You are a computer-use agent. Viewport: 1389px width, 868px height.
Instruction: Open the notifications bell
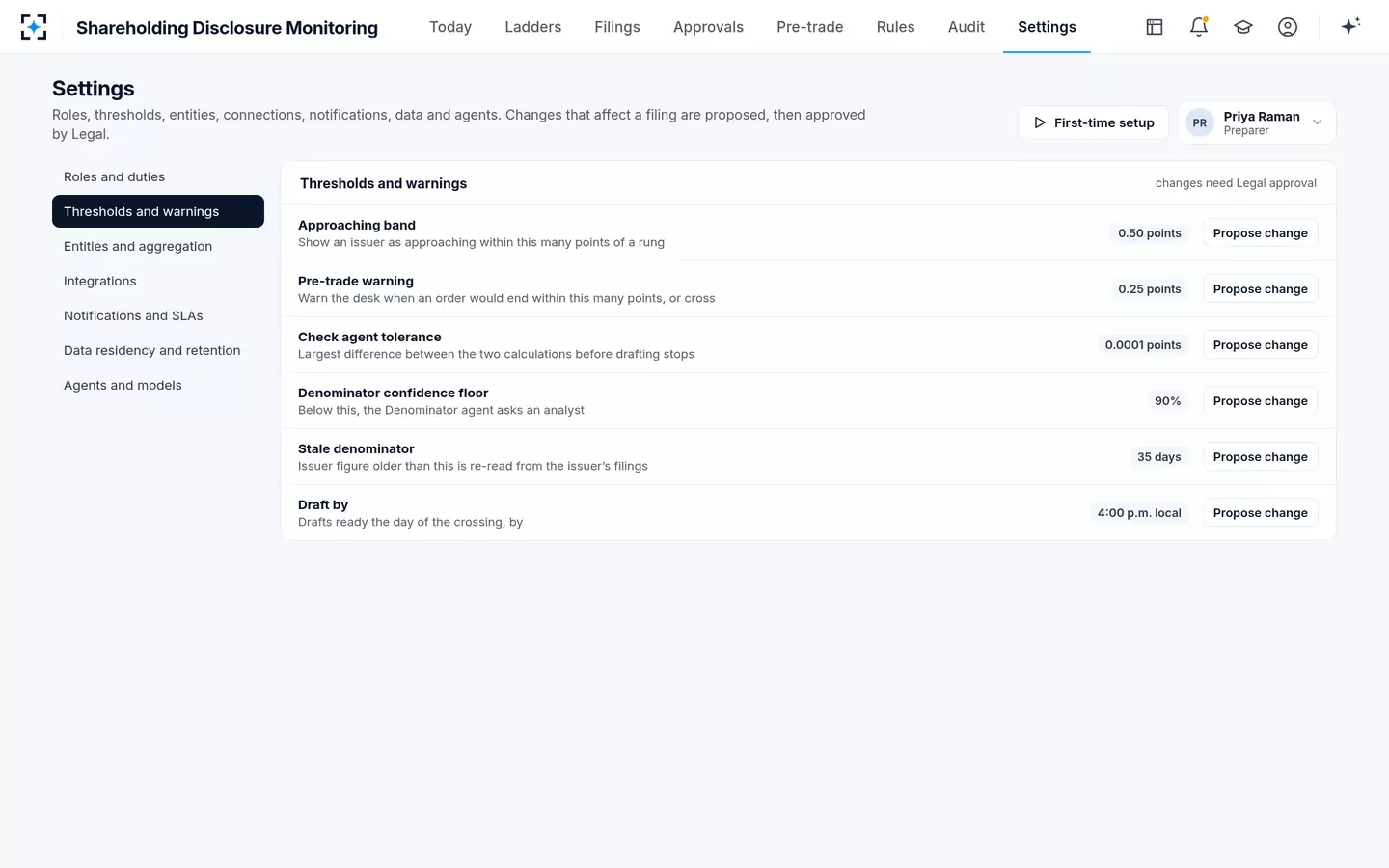point(1199,27)
